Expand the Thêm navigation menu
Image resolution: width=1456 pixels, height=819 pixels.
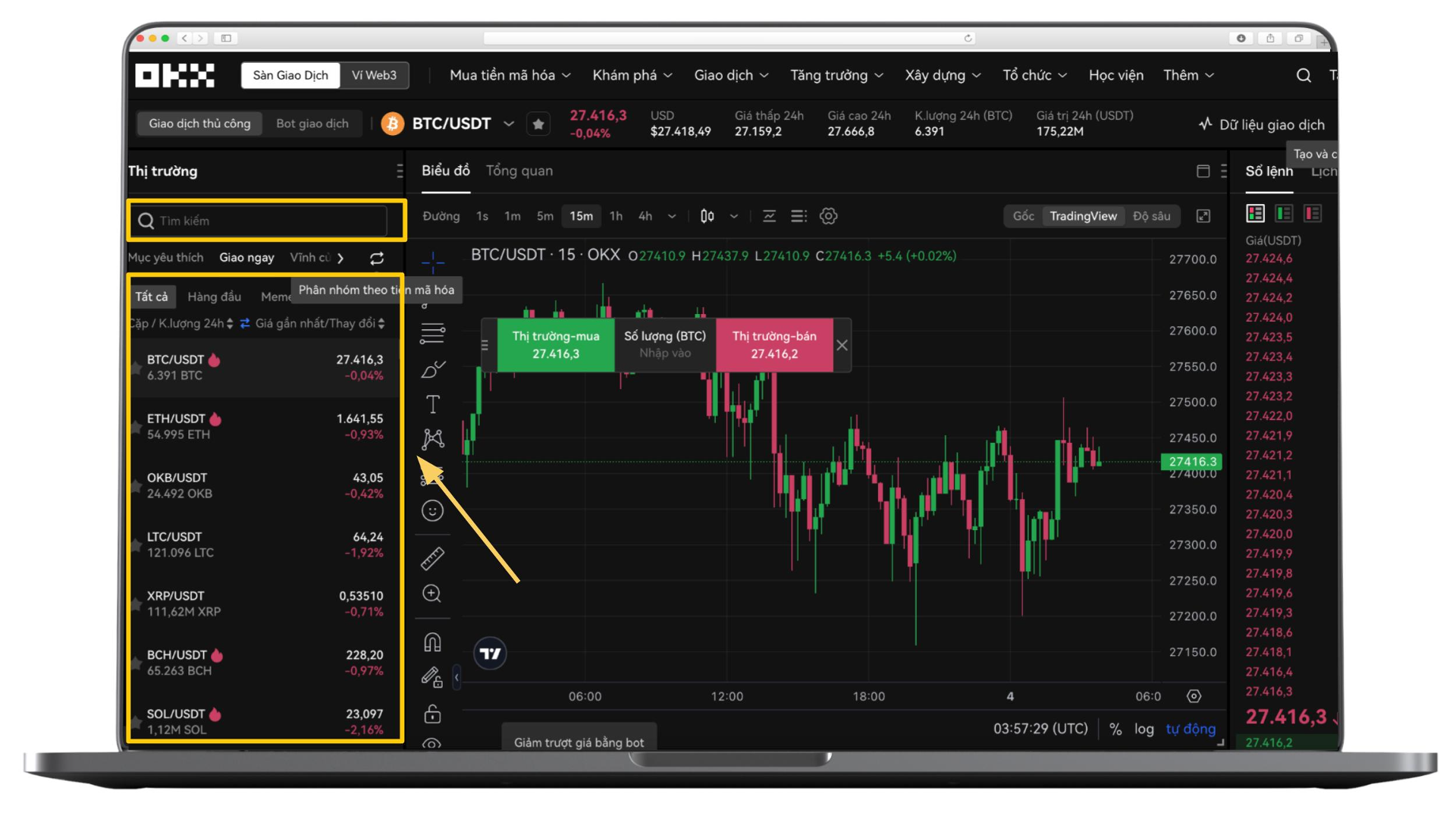tap(1191, 73)
